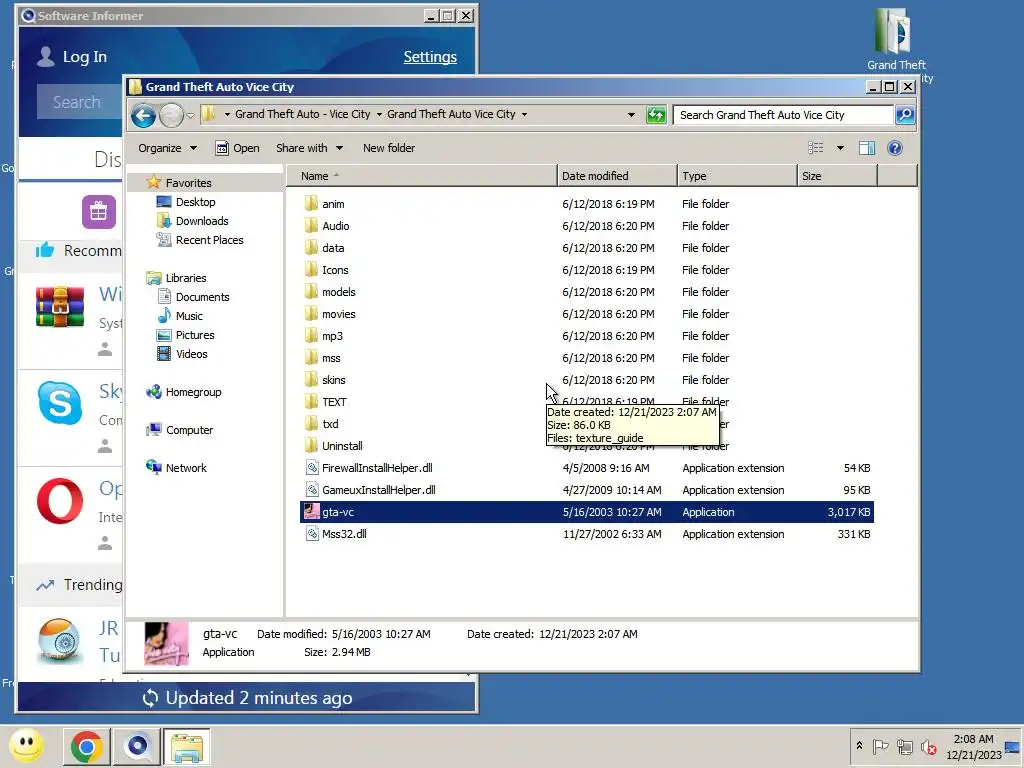Open the view options dropdown arrow
This screenshot has width=1024, height=768.
pos(840,148)
